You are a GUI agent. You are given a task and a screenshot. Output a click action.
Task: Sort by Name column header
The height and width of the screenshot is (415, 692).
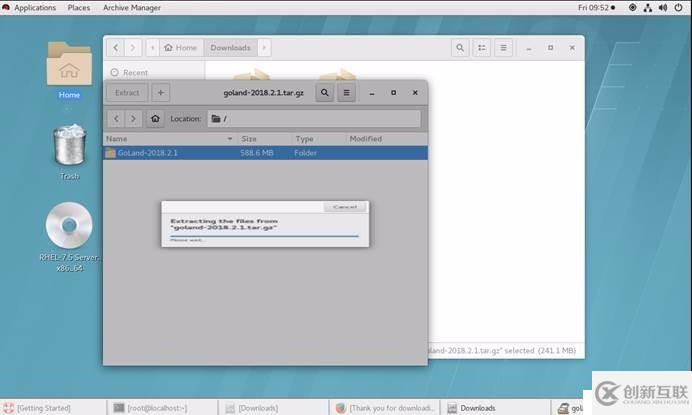pos(170,139)
